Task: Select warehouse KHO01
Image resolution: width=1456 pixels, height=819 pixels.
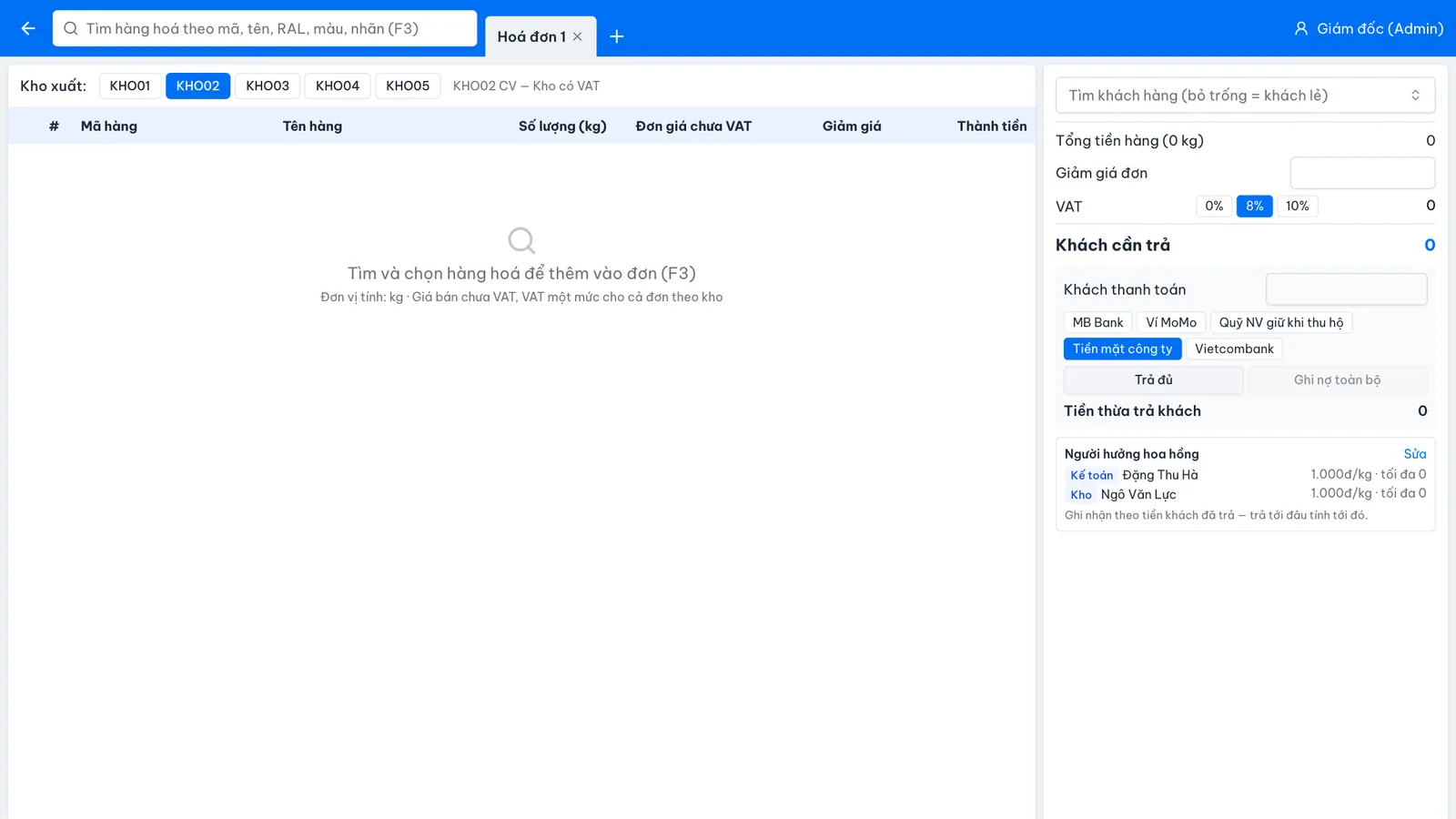Action: (x=130, y=86)
